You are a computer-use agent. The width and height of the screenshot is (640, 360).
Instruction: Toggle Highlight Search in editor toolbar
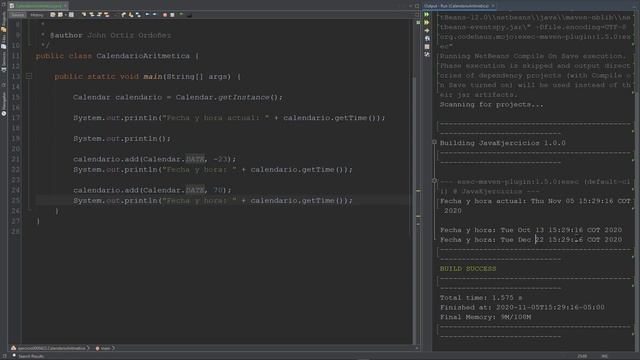(107, 15)
